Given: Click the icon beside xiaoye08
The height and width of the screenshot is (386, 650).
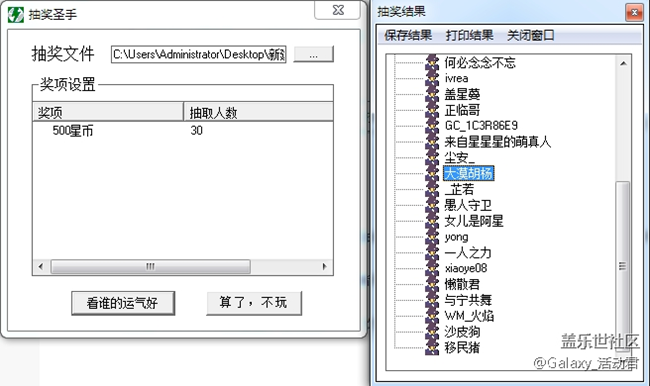Looking at the screenshot, I should [432, 268].
